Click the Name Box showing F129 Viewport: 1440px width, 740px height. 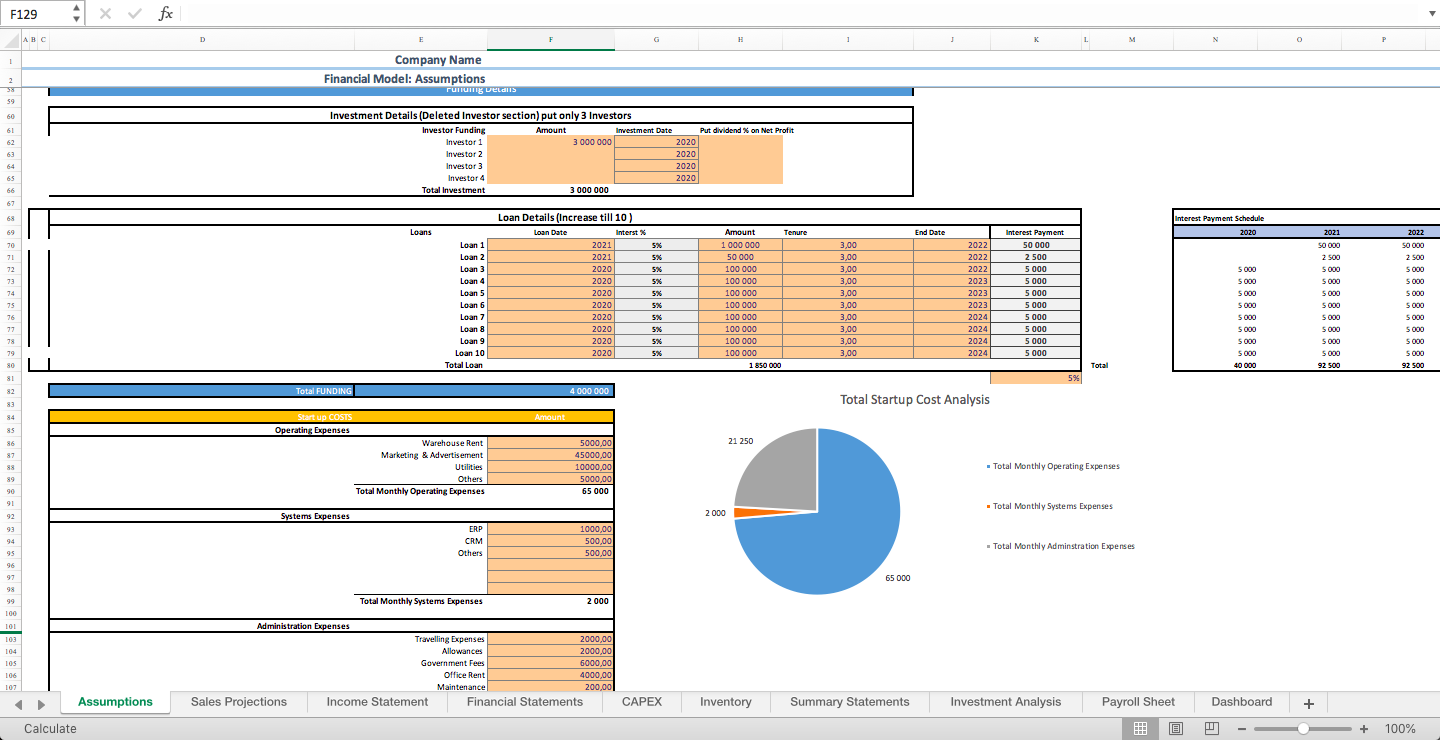(x=37, y=14)
